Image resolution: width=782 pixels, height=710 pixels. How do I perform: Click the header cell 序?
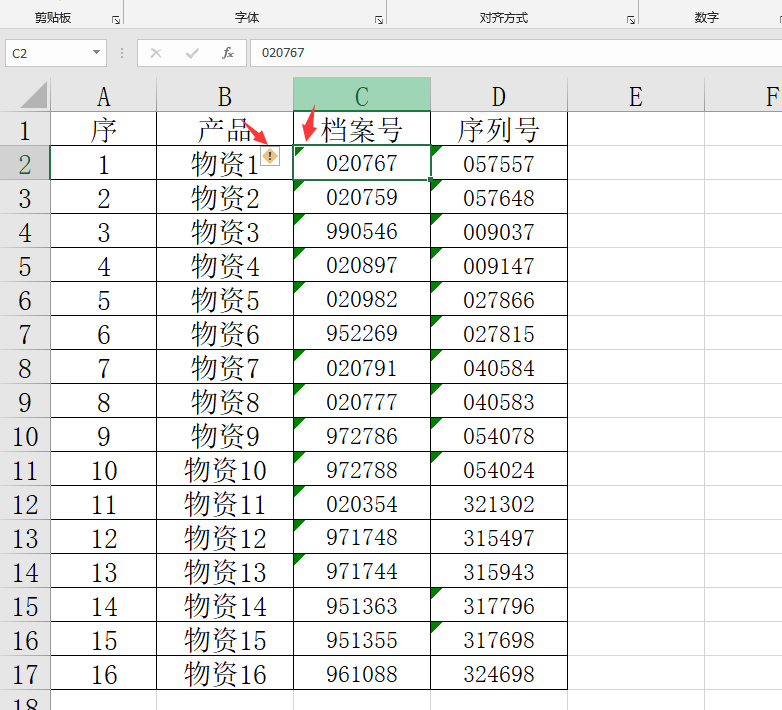103,129
